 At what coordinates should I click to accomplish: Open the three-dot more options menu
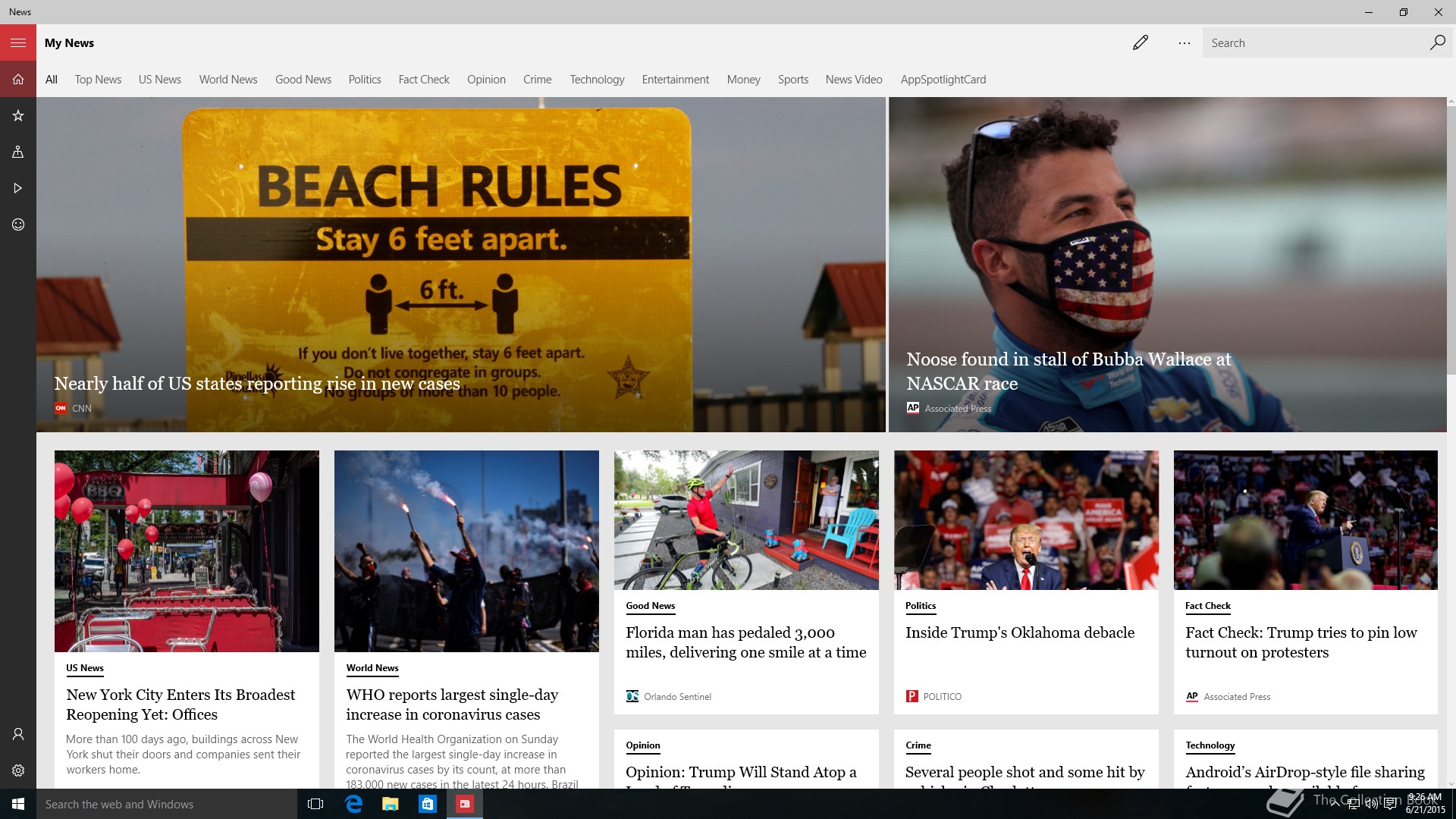pos(1184,42)
